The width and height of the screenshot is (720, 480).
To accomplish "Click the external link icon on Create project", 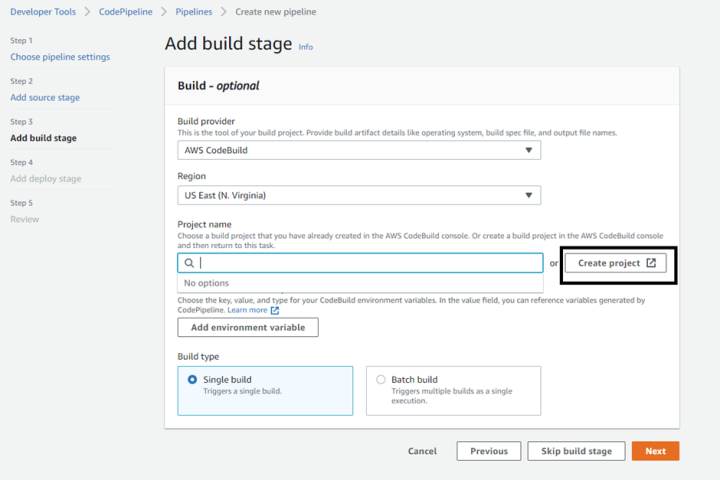I will point(651,263).
